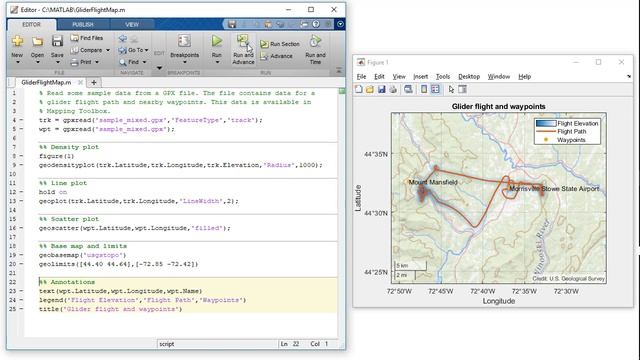The width and height of the screenshot is (640, 360).
Task: Open Desktop menu in Figure 1
Action: pos(469,77)
